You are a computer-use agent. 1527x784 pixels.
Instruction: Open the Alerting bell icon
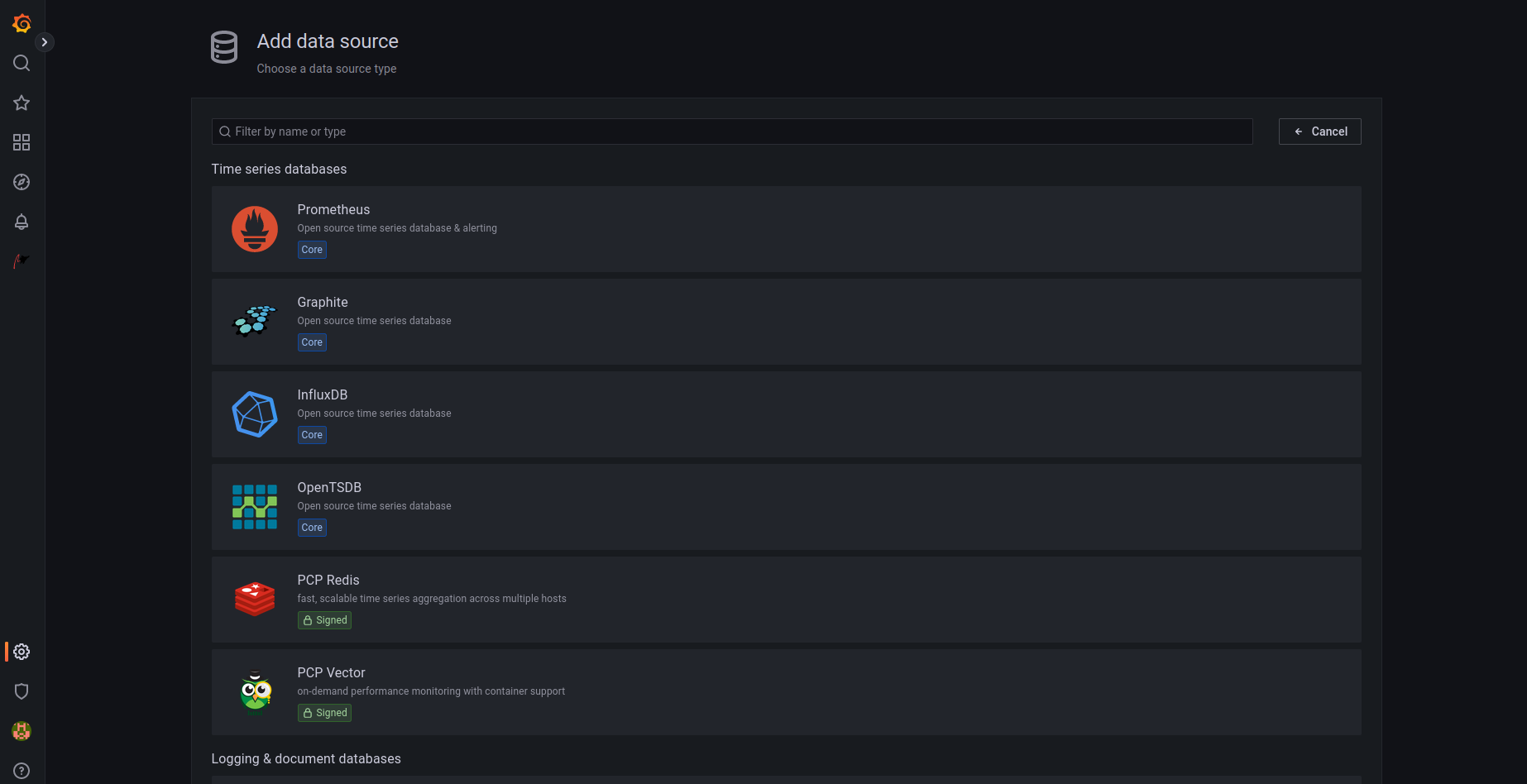point(22,222)
